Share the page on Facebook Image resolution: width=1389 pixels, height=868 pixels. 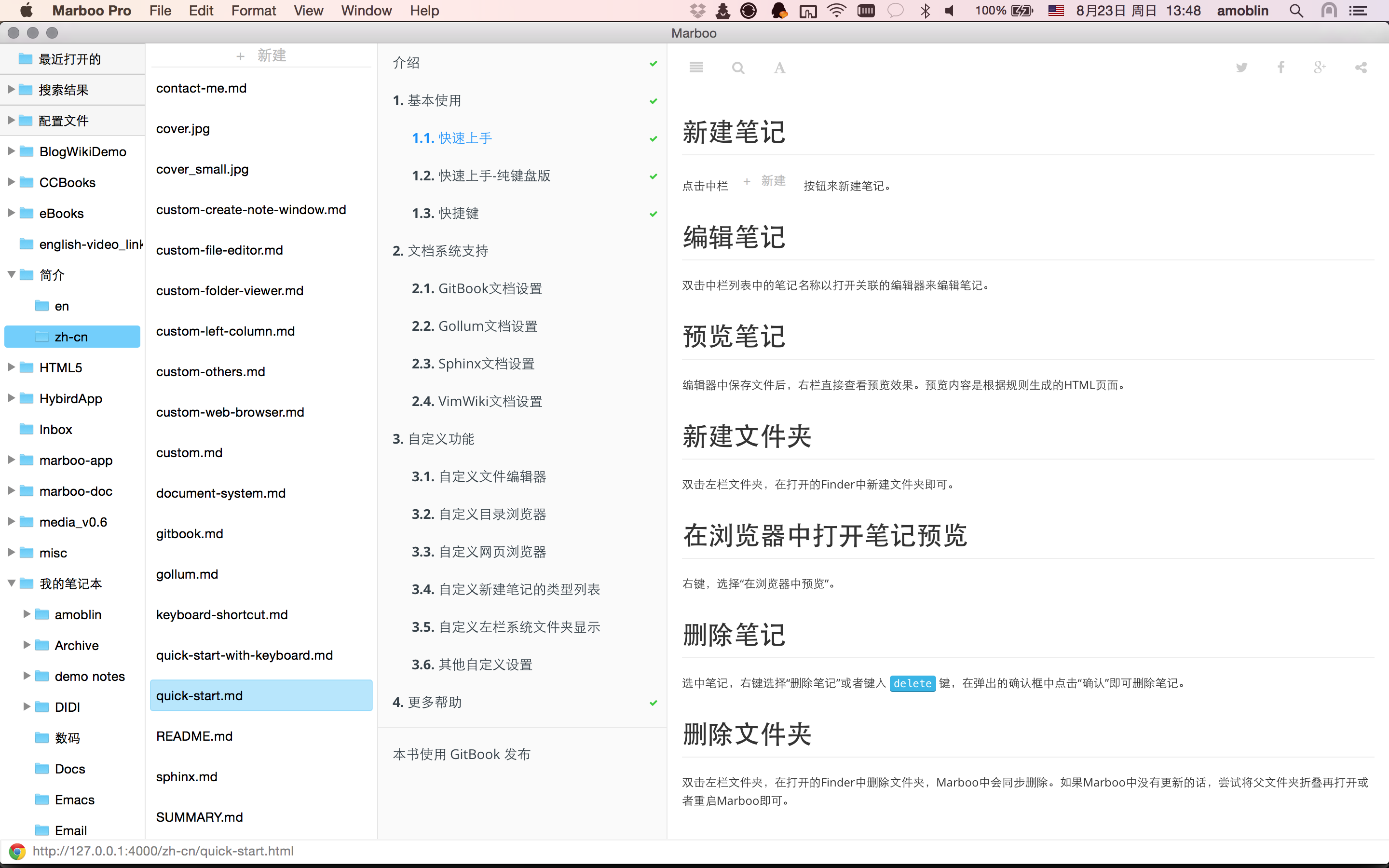pyautogui.click(x=1280, y=68)
